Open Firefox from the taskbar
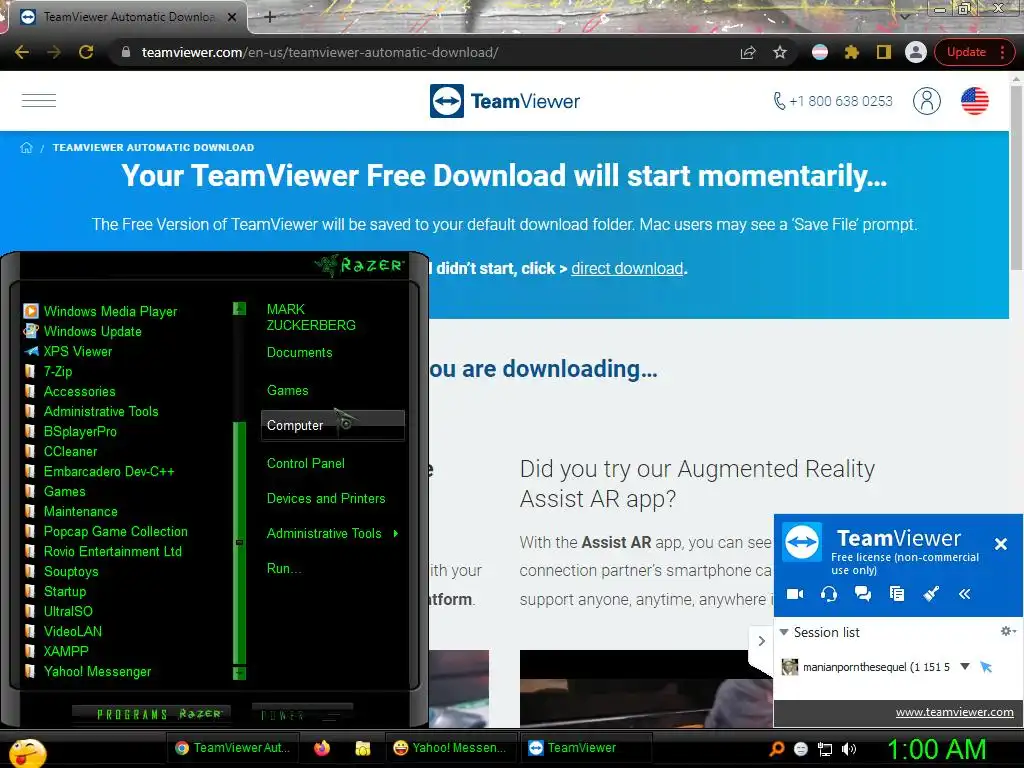Viewport: 1024px width, 768px height. pyautogui.click(x=322, y=748)
